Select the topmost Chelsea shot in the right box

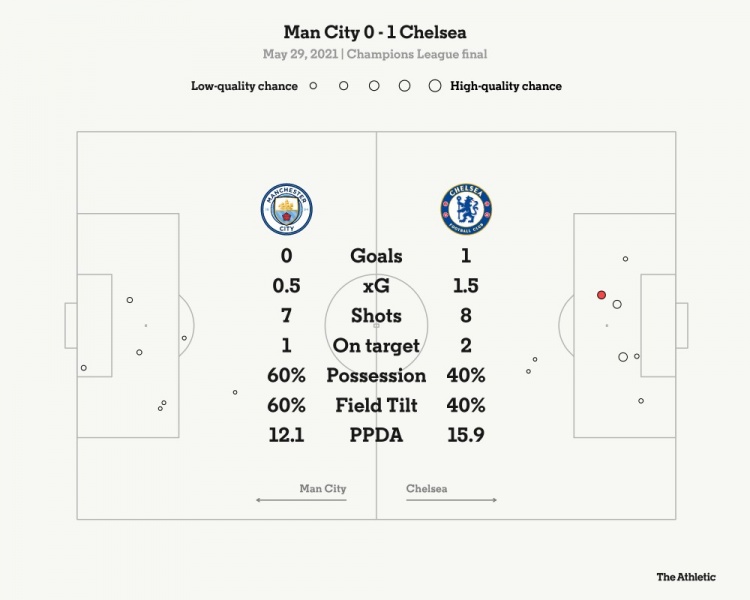tap(625, 258)
